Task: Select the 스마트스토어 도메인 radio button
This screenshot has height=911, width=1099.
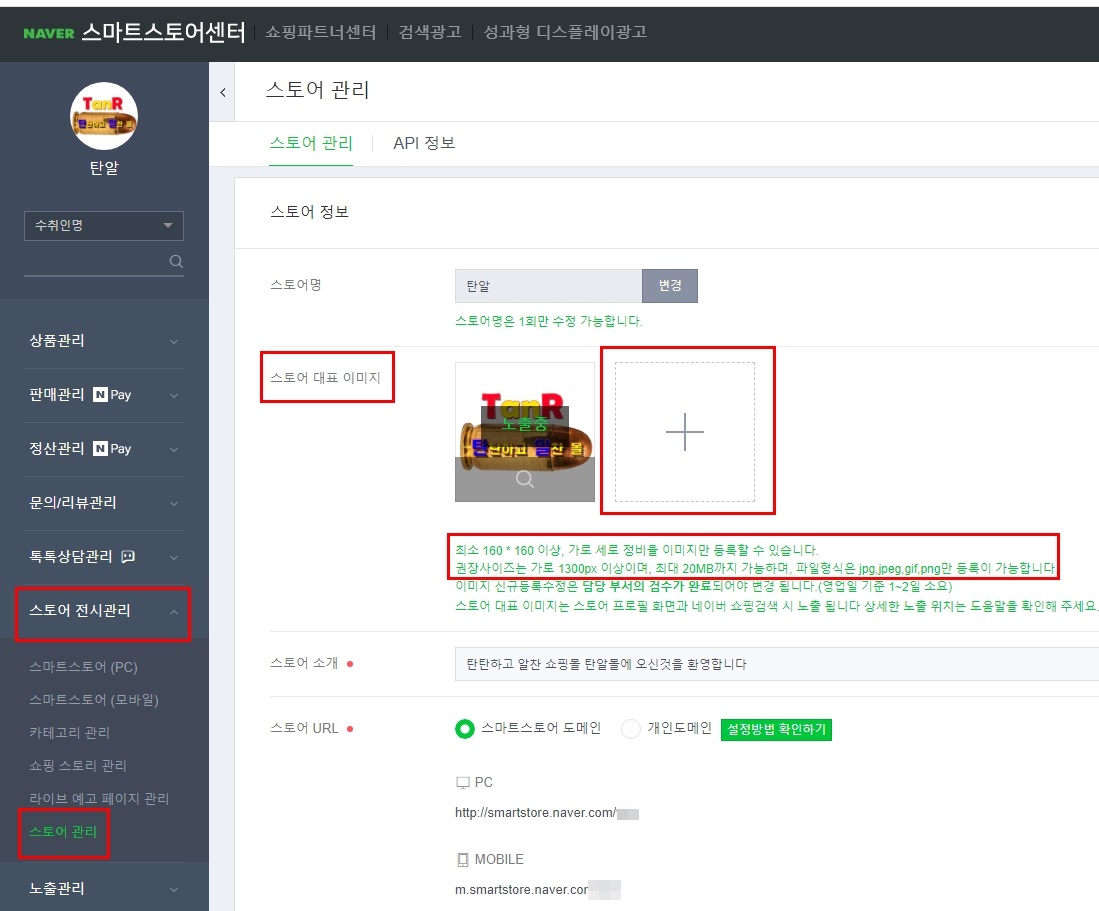Action: 465,729
